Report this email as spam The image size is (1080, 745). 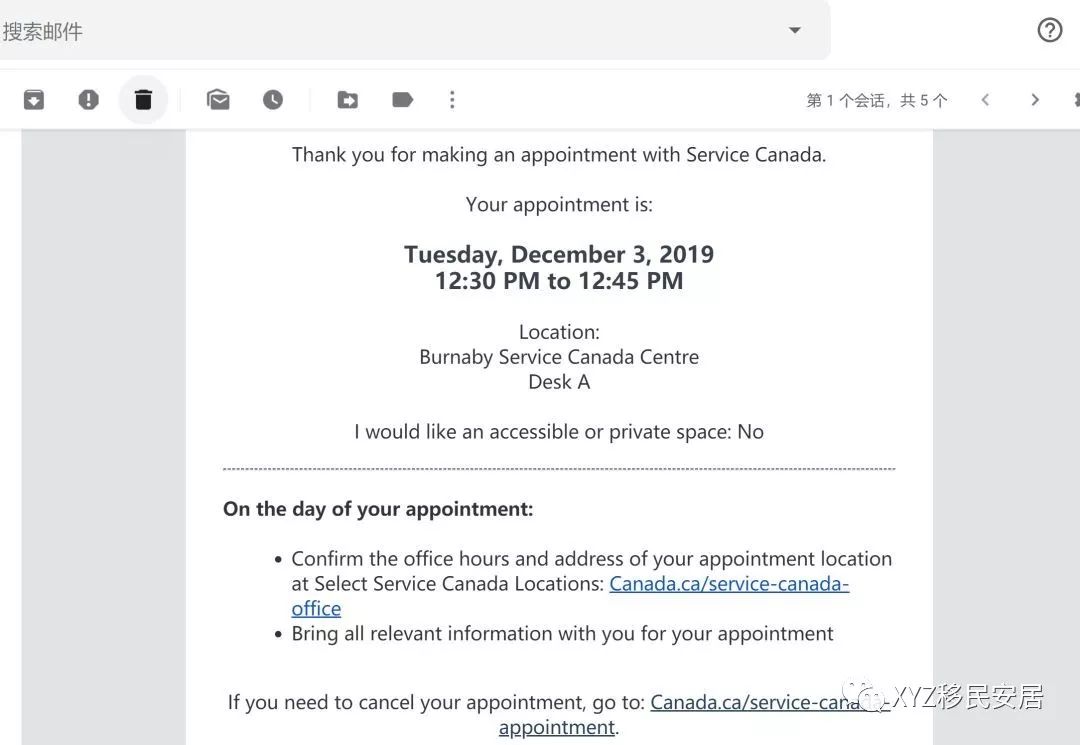click(88, 100)
